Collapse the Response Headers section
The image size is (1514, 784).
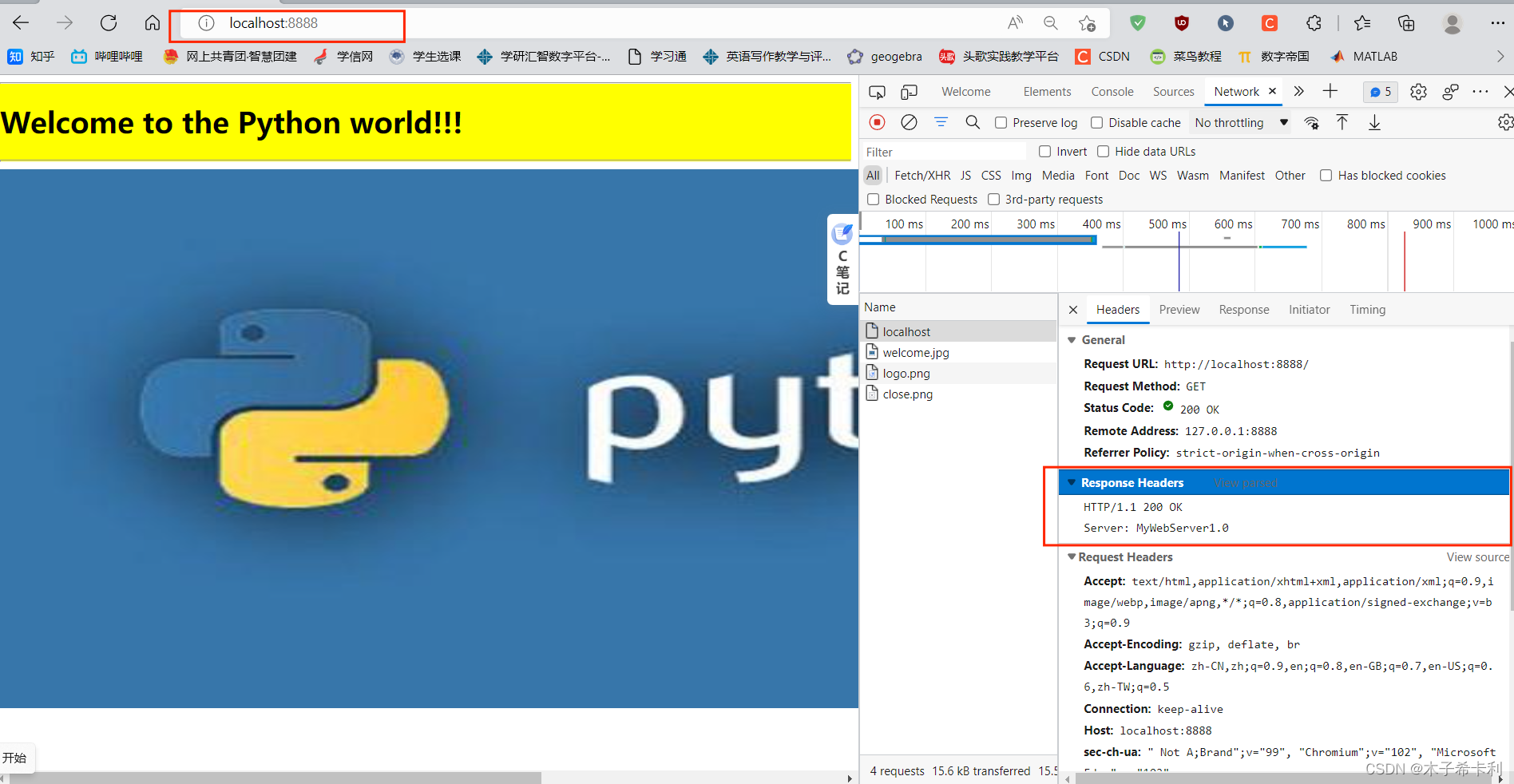(x=1072, y=482)
